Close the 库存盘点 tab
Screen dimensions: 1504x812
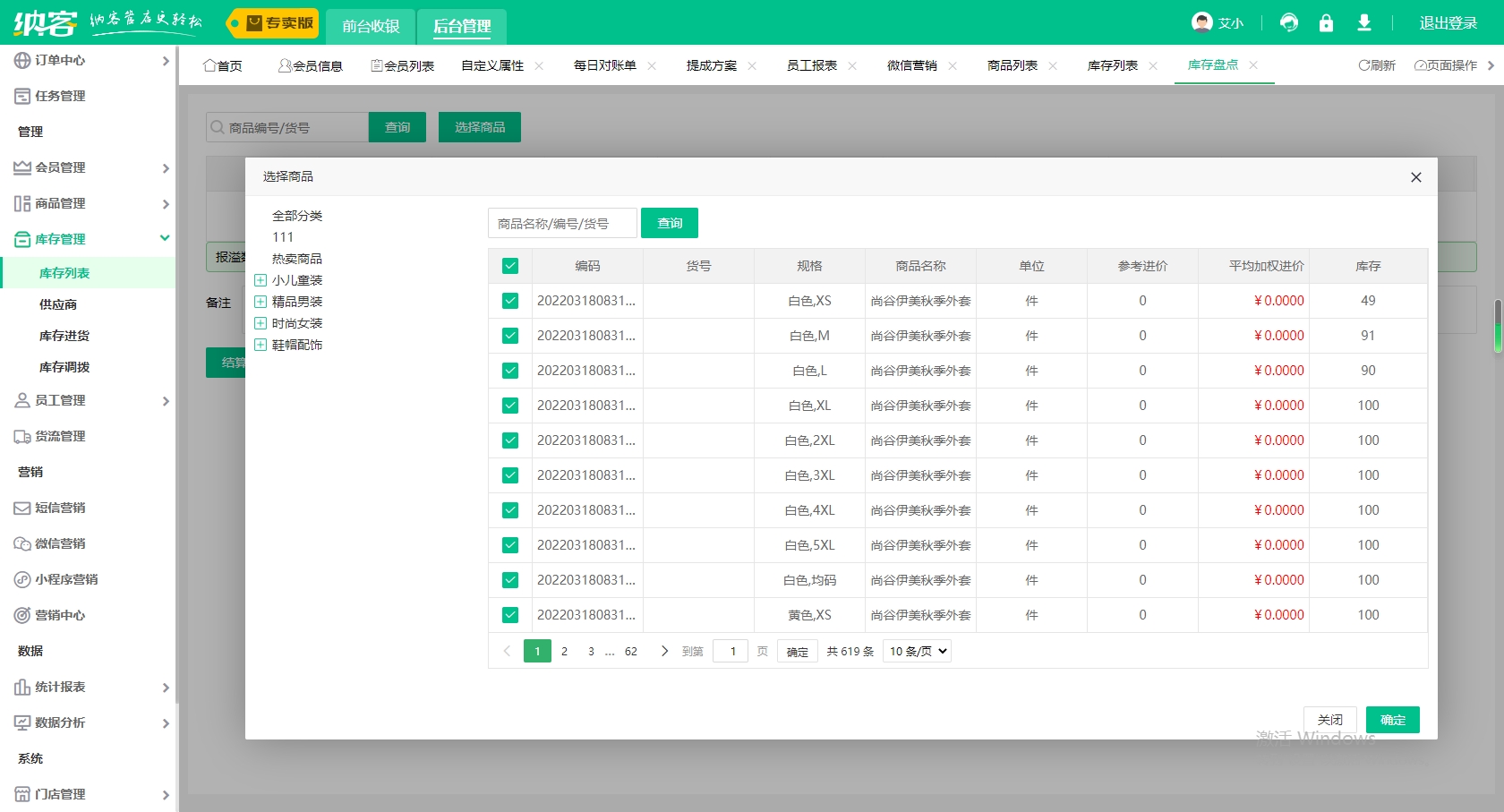1253,65
